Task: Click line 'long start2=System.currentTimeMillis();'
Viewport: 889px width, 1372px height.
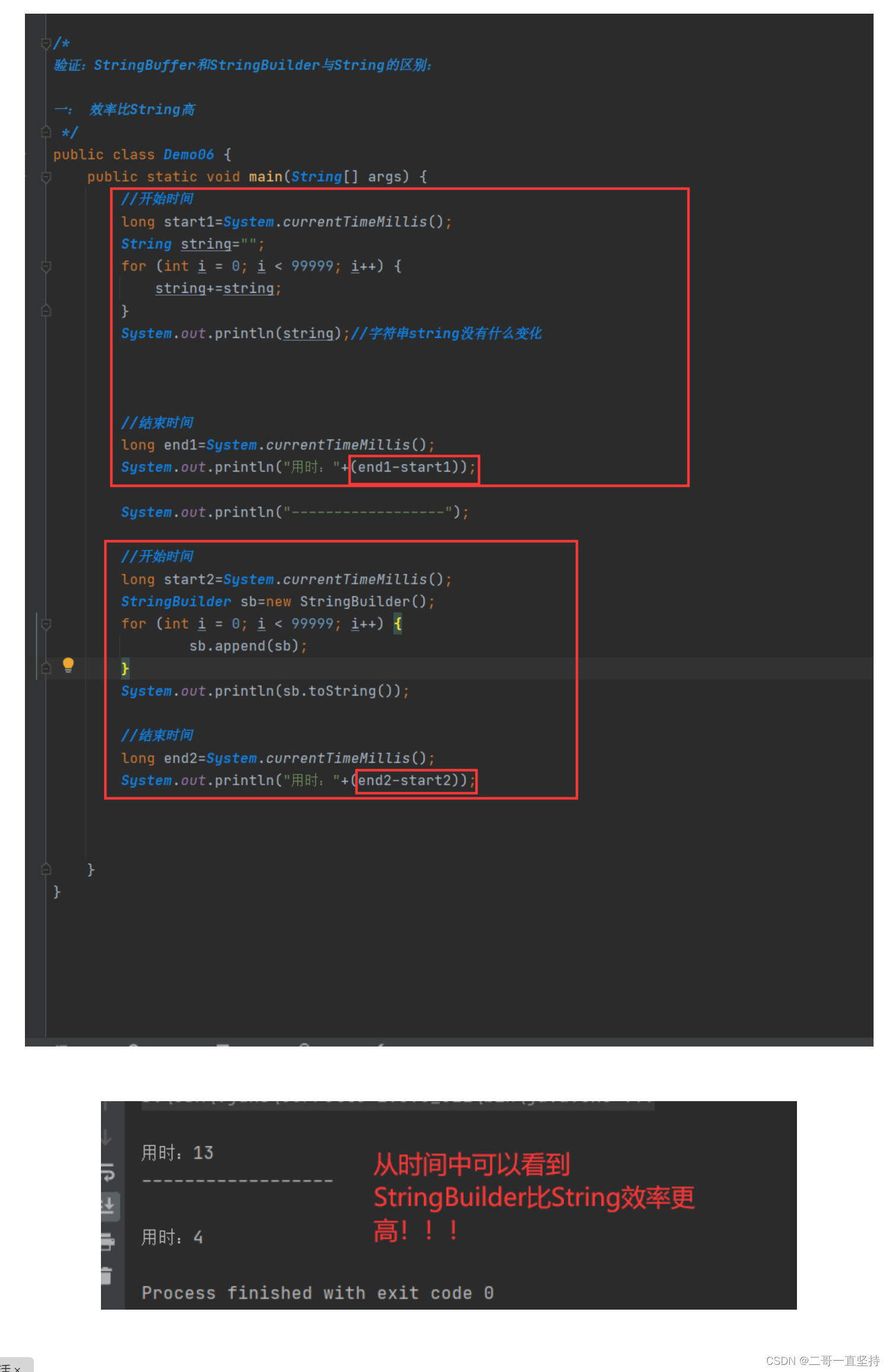Action: point(286,579)
